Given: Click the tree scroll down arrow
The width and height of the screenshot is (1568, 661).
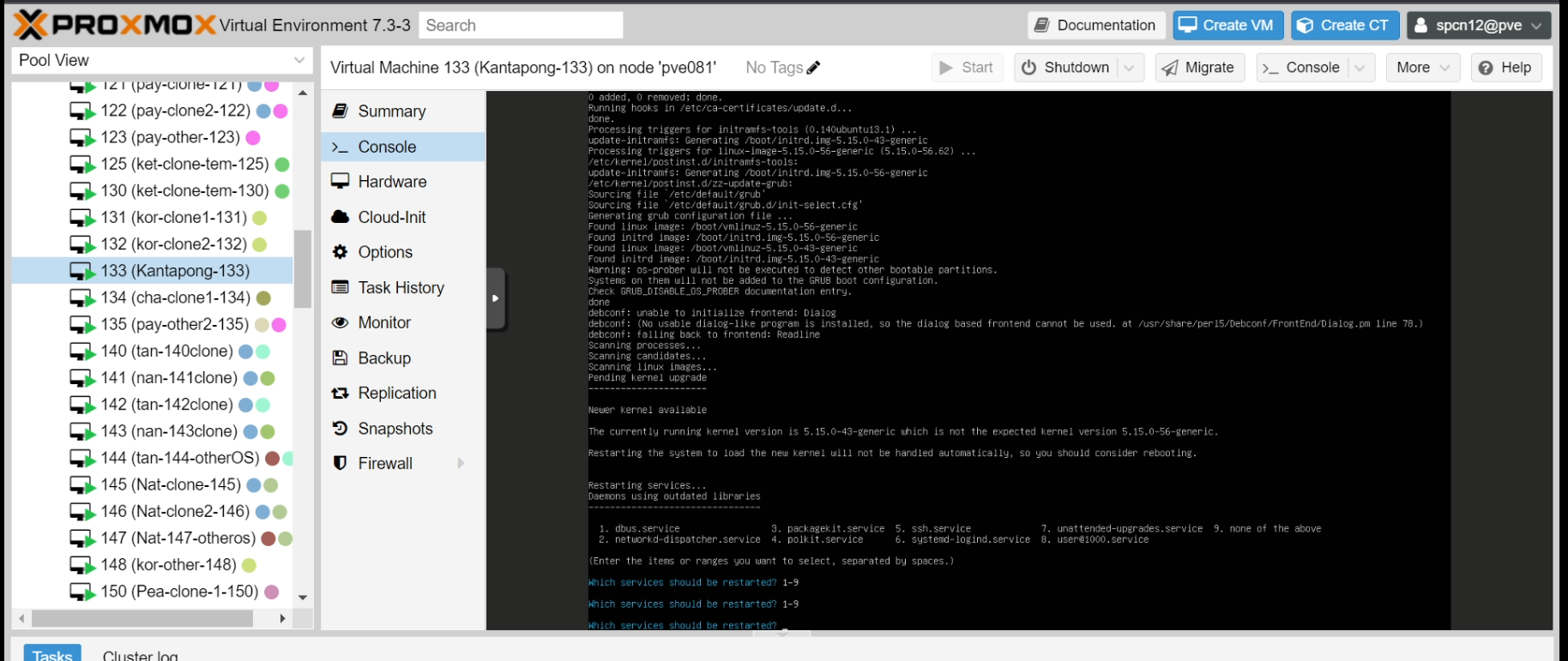Looking at the screenshot, I should pyautogui.click(x=303, y=597).
